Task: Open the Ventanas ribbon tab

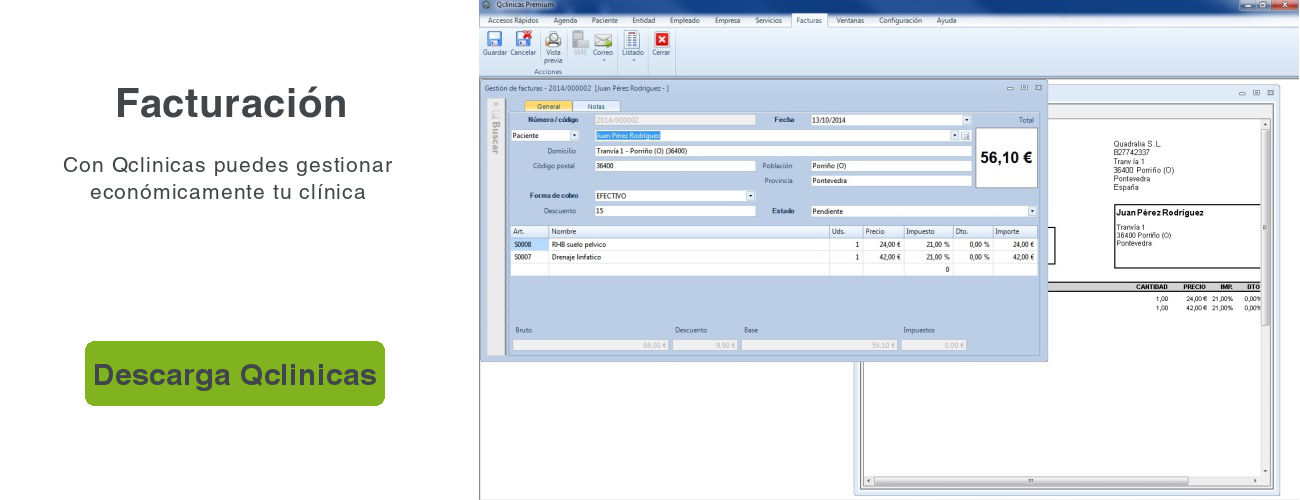Action: click(850, 20)
